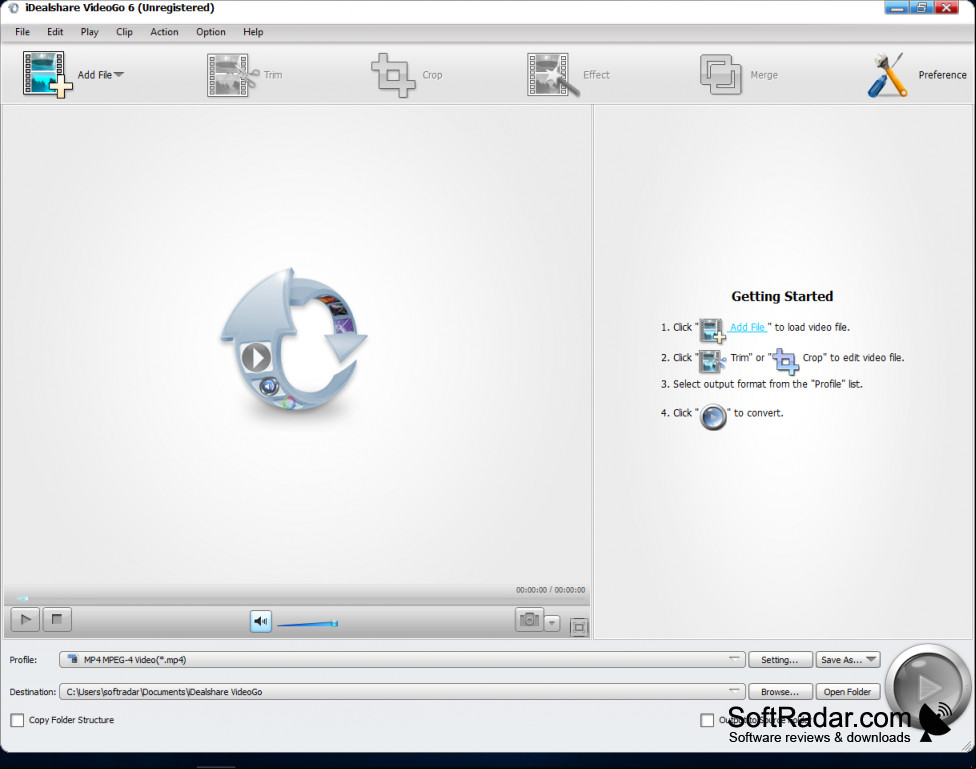The image size is (976, 769).
Task: Mute audio with the speaker icon
Action: coord(261,621)
